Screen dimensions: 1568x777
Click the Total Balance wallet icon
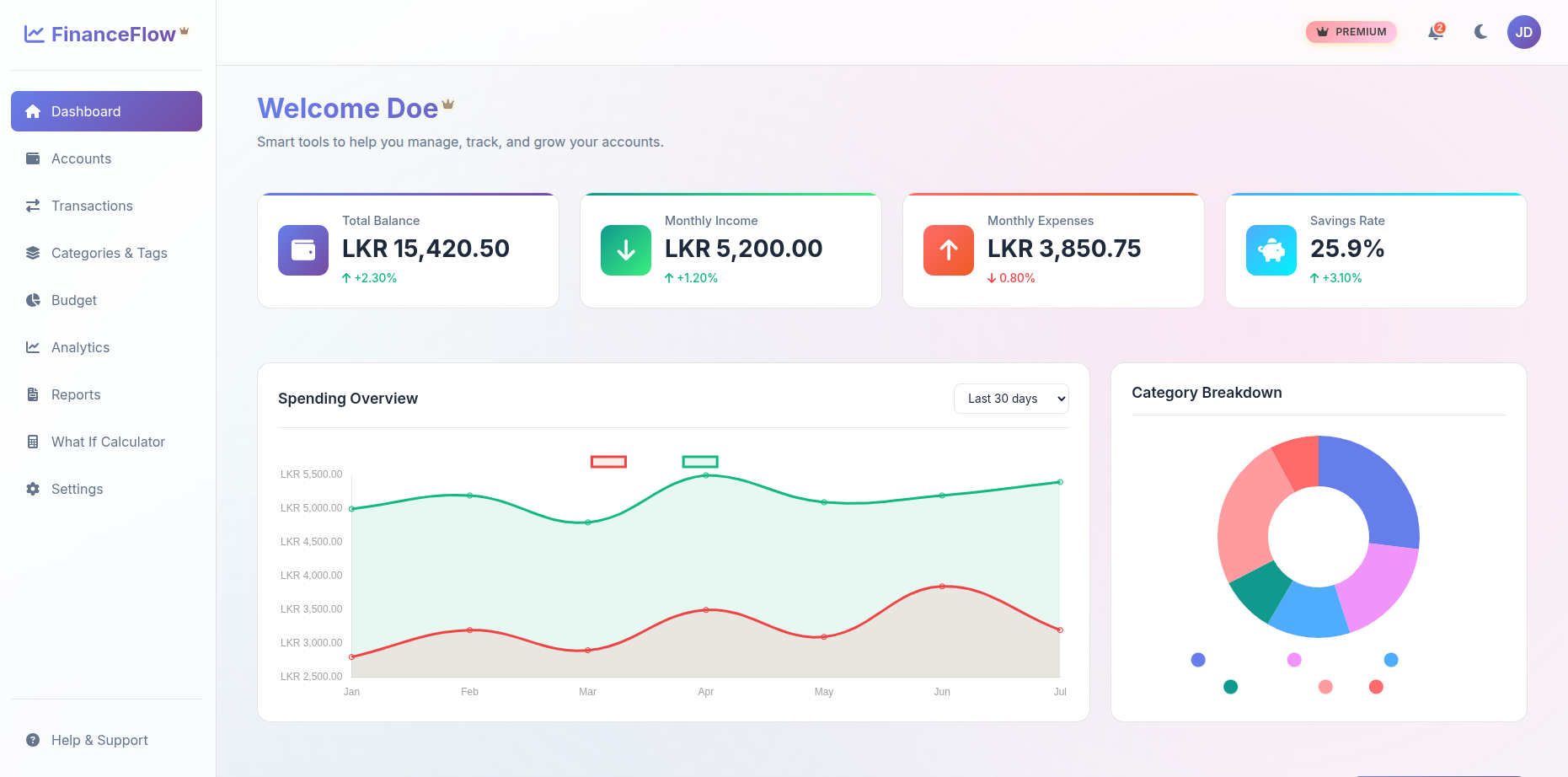point(303,250)
